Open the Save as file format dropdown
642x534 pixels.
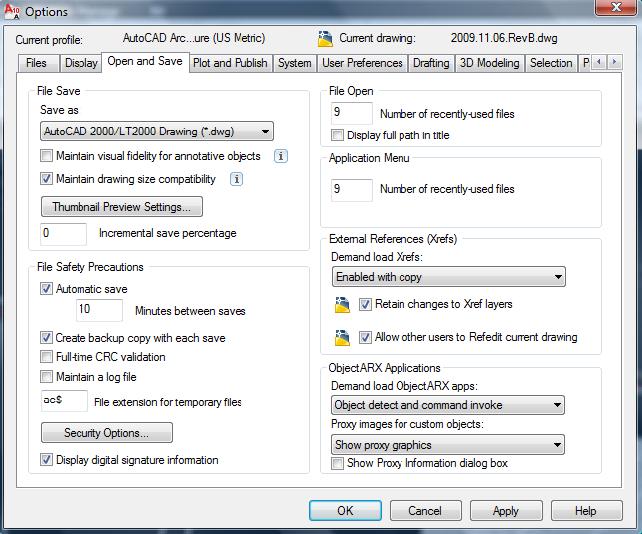tap(157, 131)
